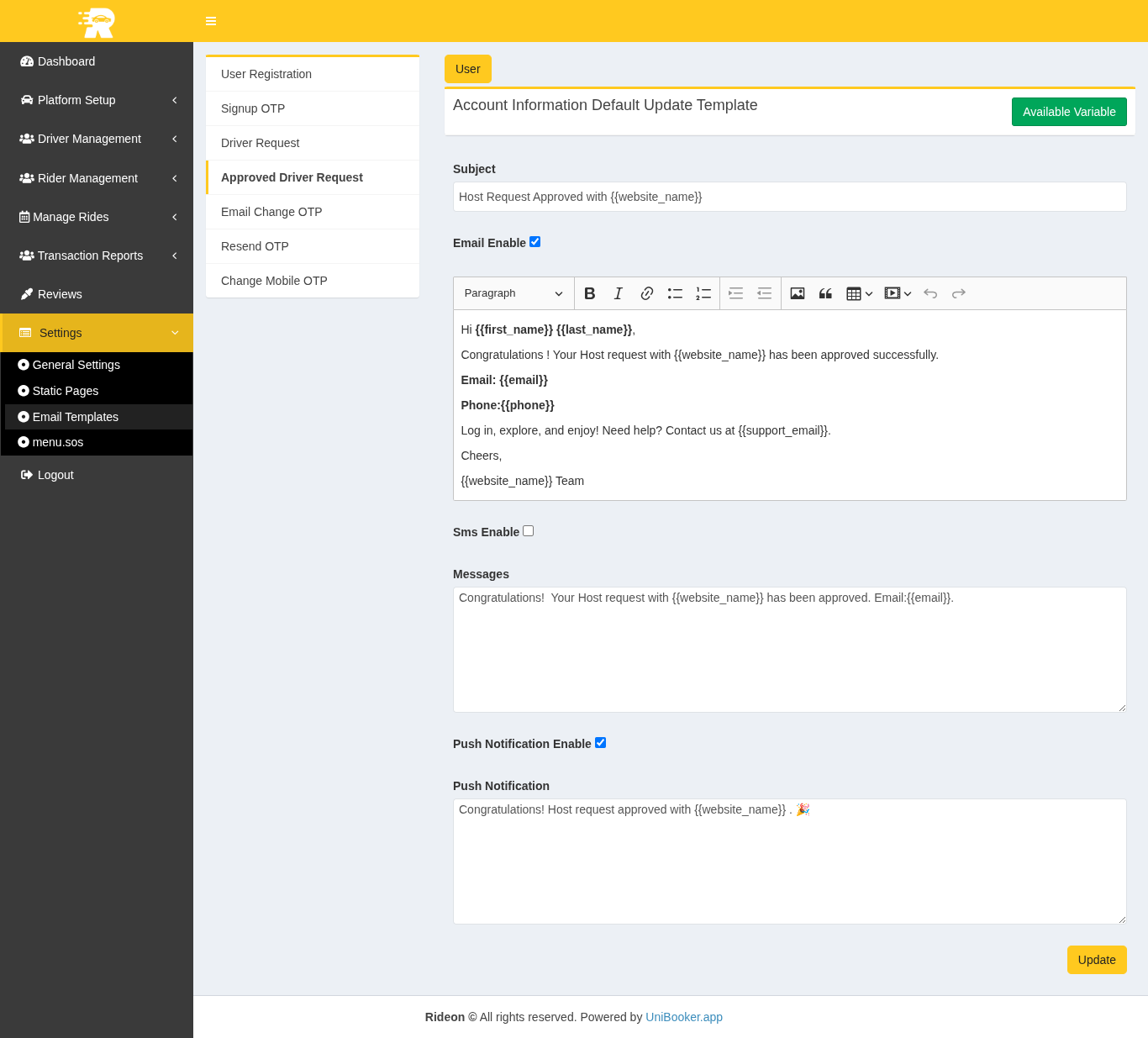Add a block quote
1148x1038 pixels.
[825, 293]
